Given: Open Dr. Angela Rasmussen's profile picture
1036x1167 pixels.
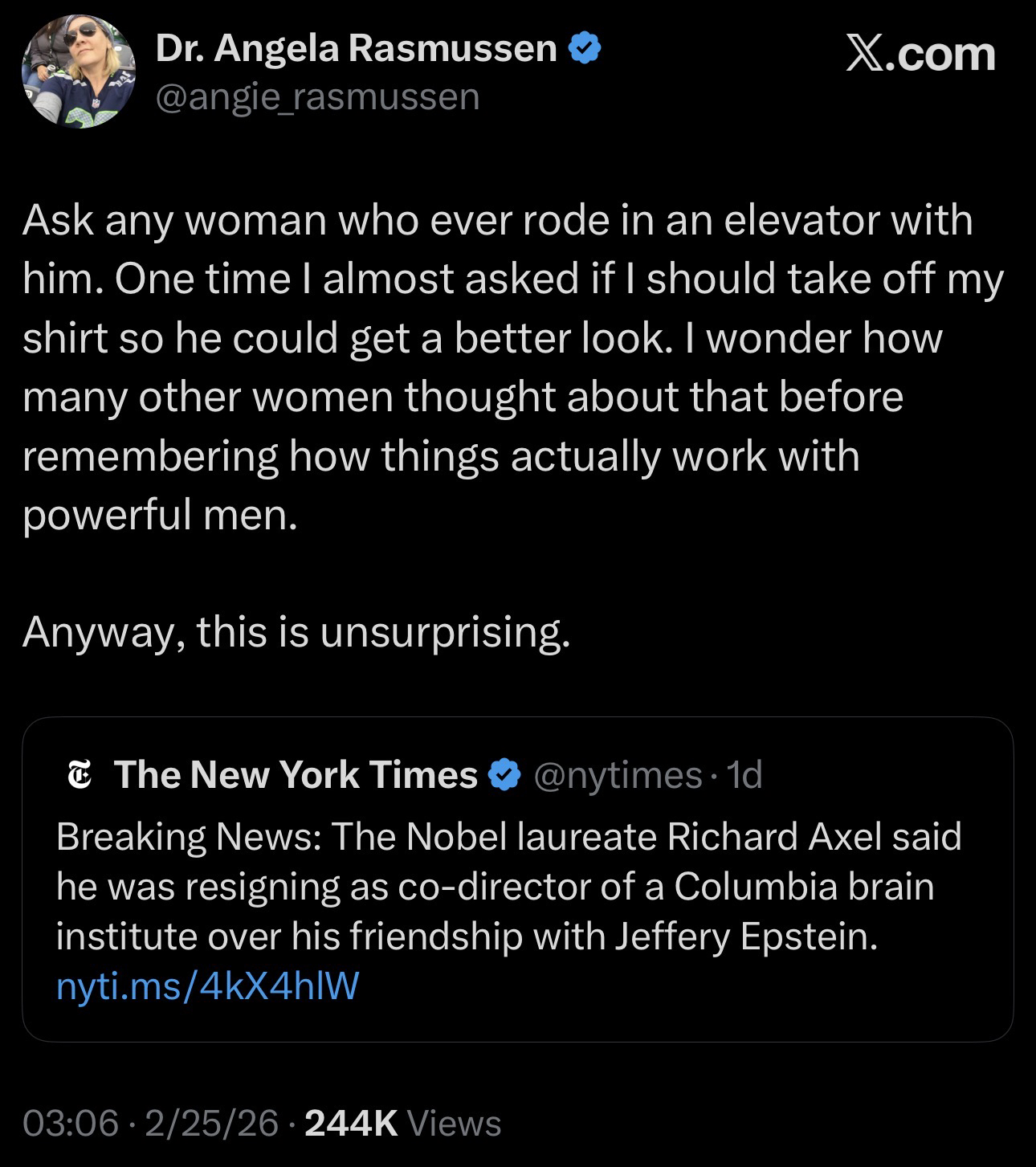Looking at the screenshot, I should pyautogui.click(x=78, y=71).
